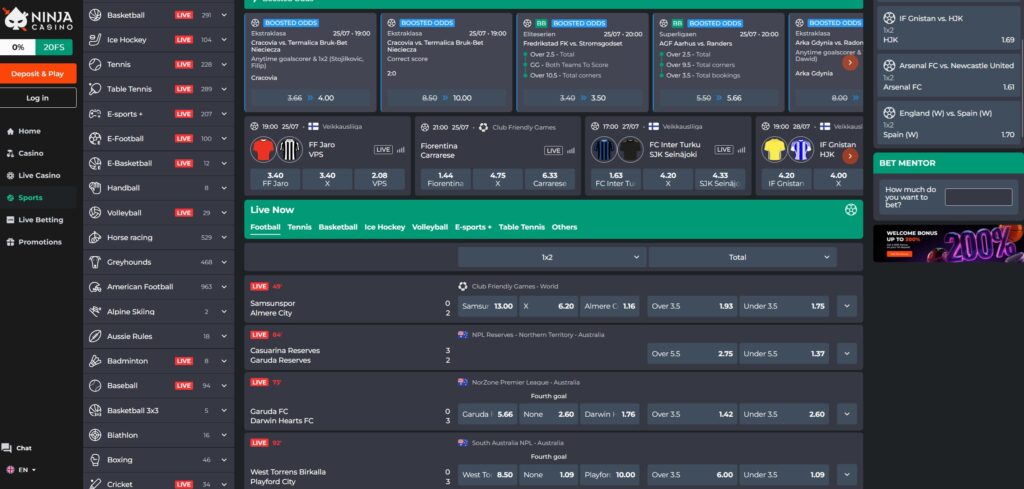Choose the Handball icon
1024x489 pixels.
point(95,188)
